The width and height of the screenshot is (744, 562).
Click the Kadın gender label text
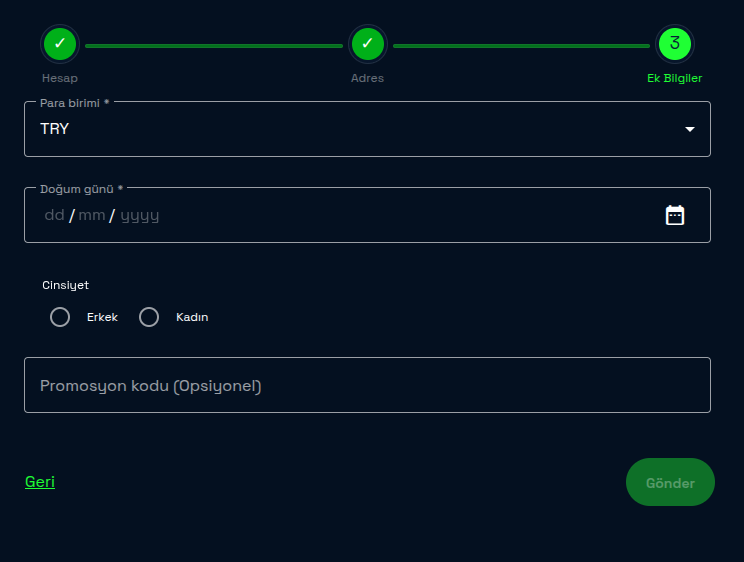click(192, 317)
